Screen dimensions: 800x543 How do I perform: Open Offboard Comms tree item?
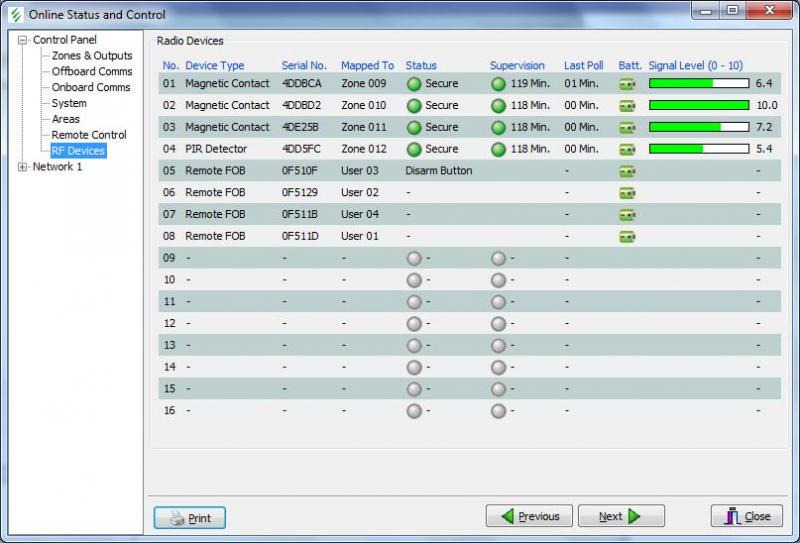click(x=92, y=72)
